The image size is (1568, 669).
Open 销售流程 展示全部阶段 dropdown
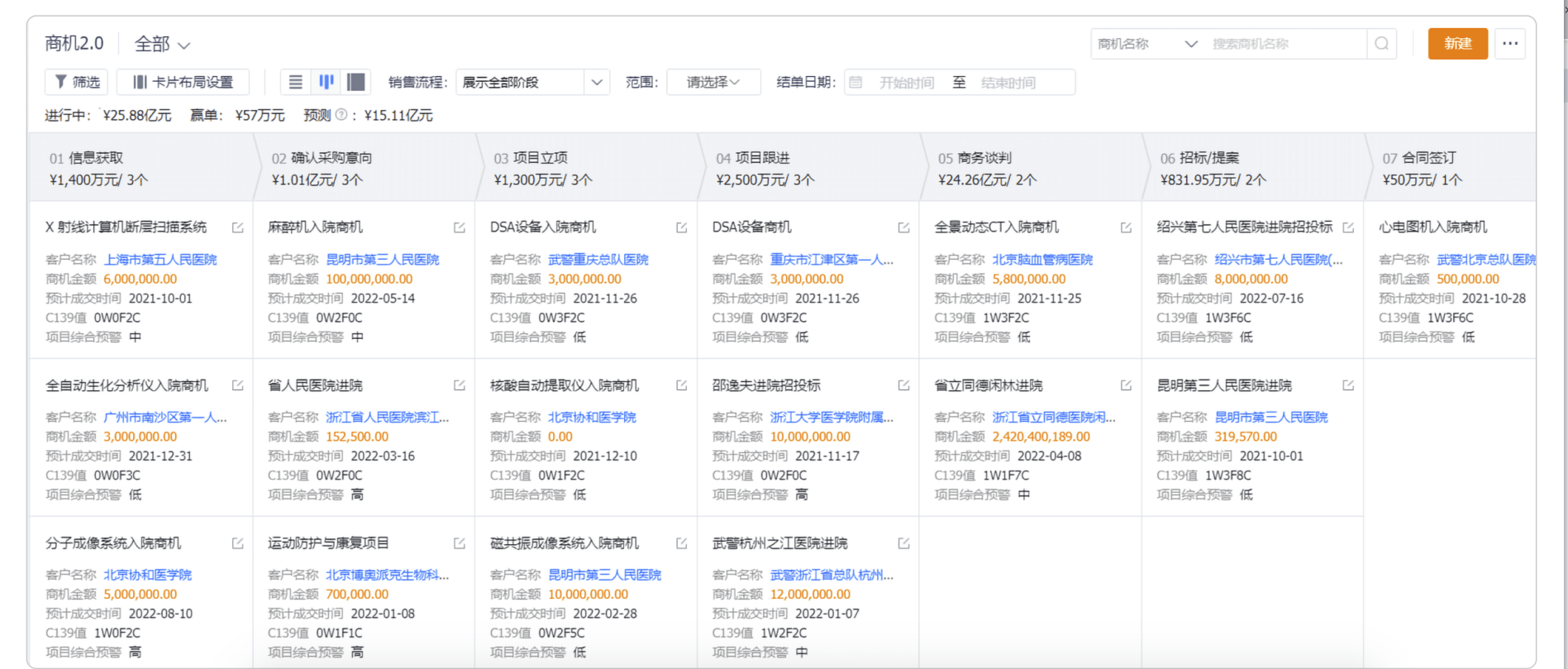coord(533,82)
